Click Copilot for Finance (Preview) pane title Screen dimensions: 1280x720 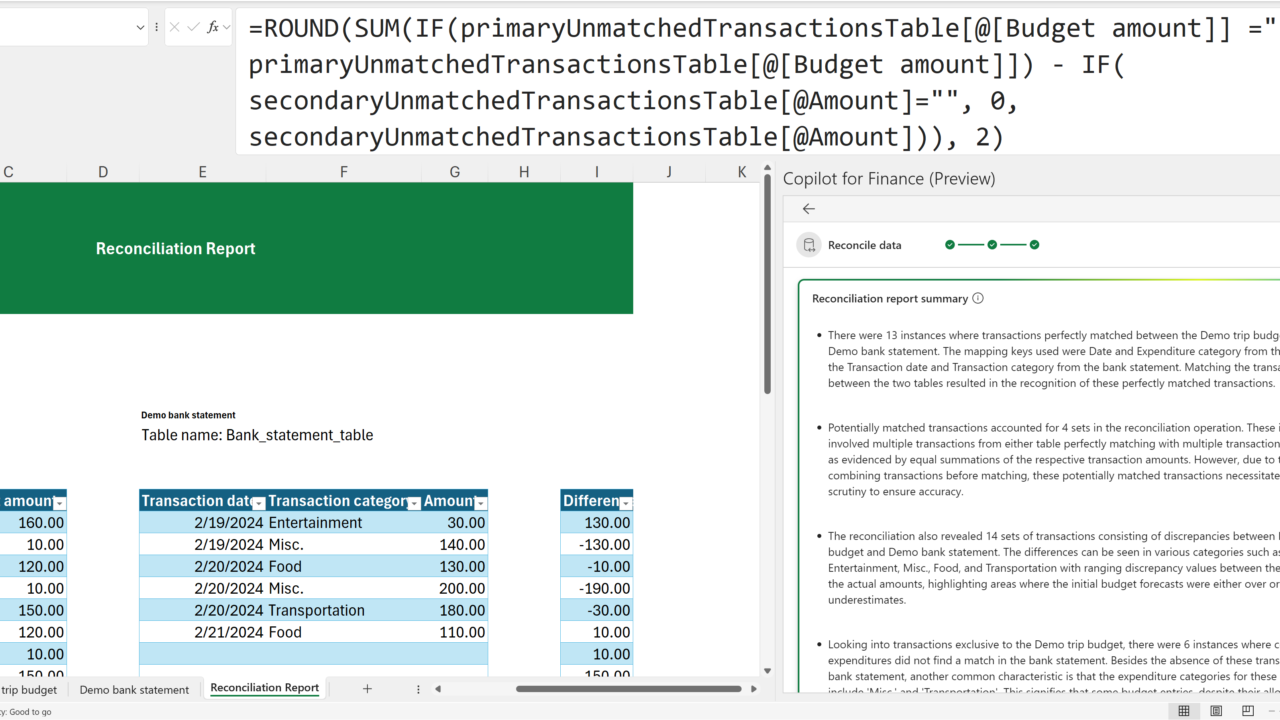[889, 179]
